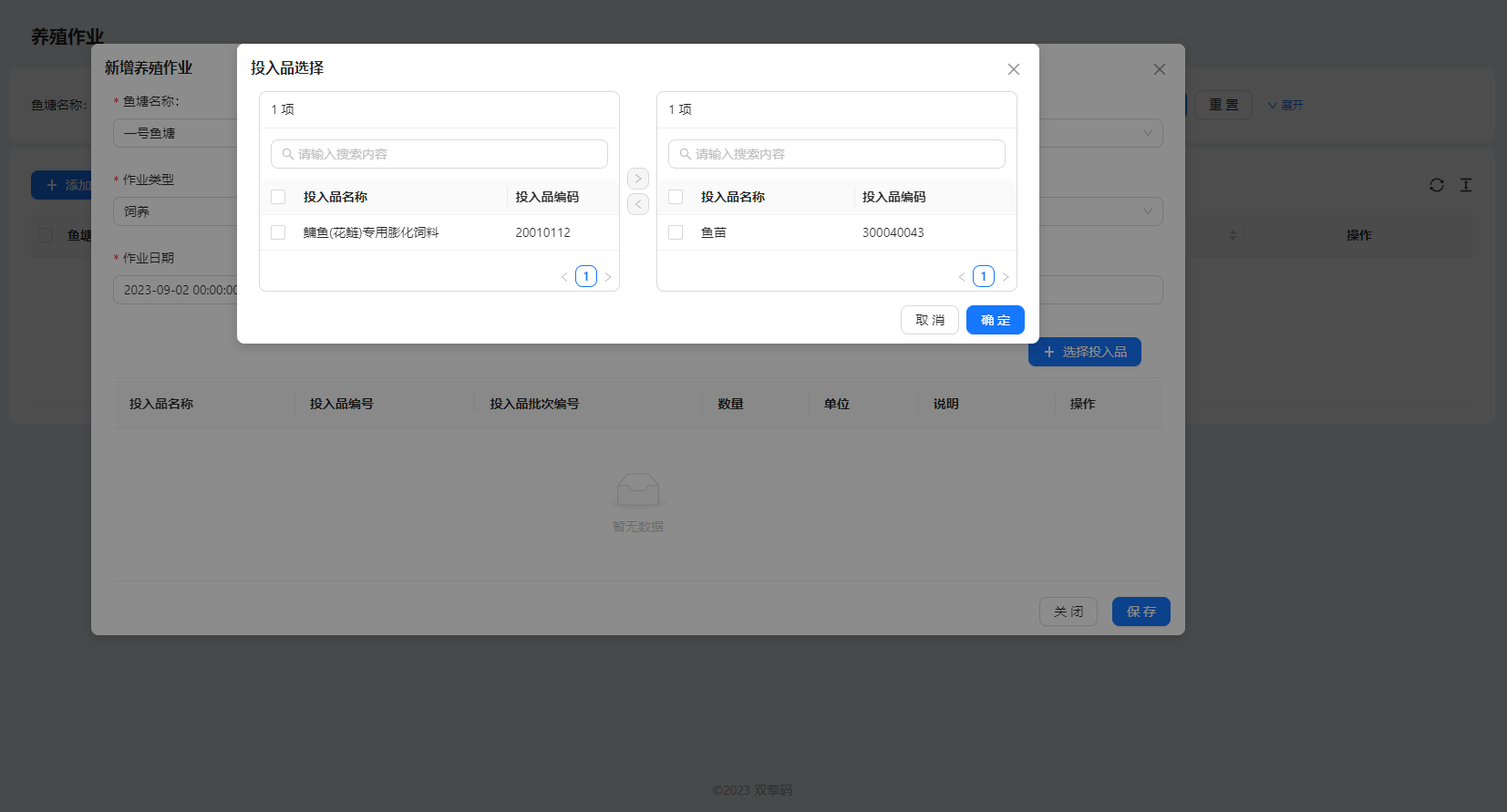The height and width of the screenshot is (812, 1507).
Task: Open the 作业类型 dropdown showing 饲养
Action: point(175,211)
